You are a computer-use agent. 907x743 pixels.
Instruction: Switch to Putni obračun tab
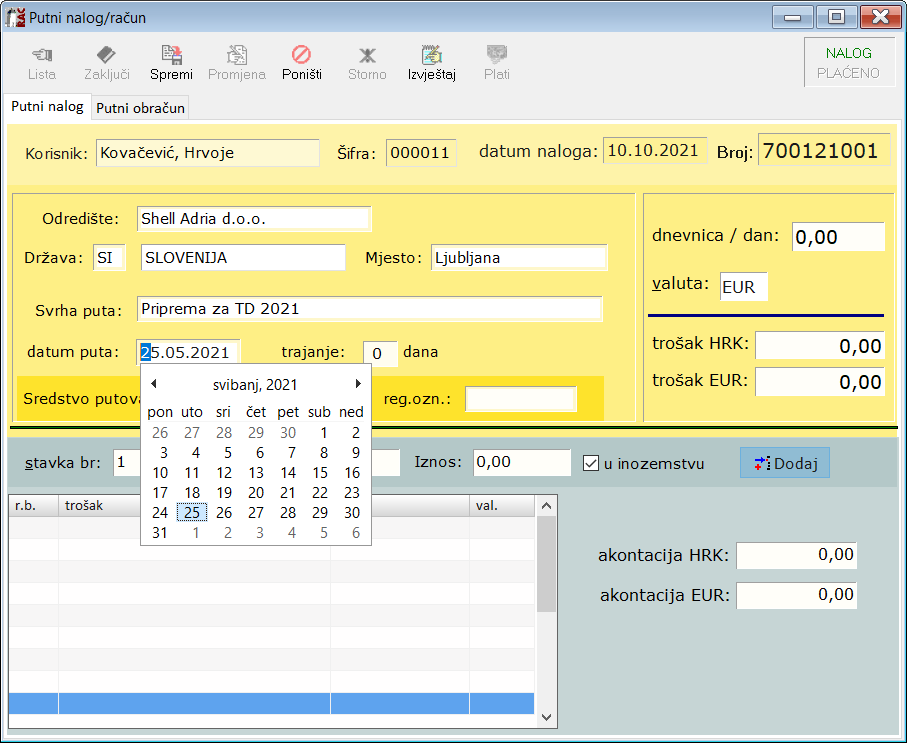click(140, 108)
